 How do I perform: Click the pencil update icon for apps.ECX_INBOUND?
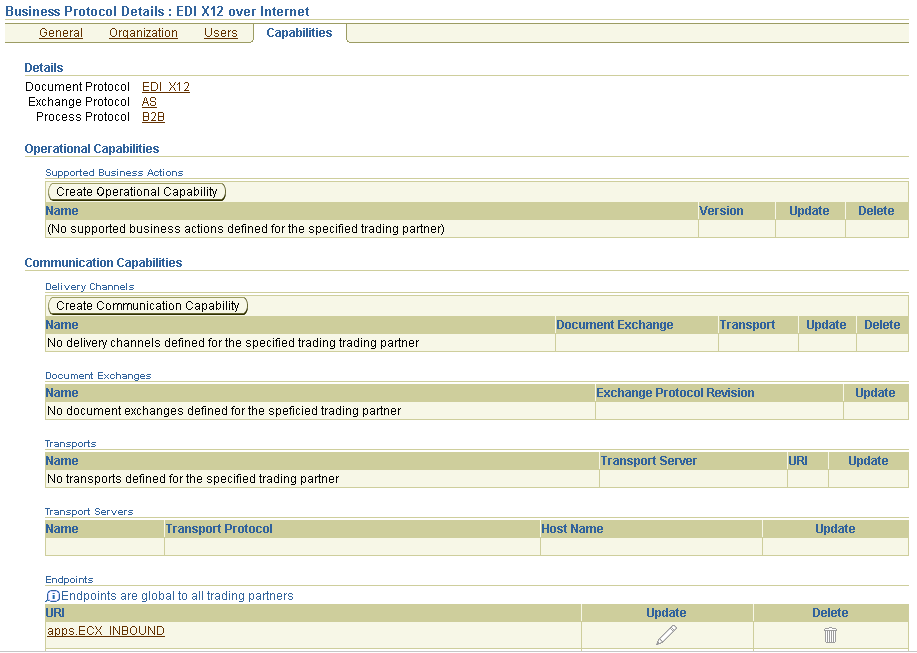[666, 634]
